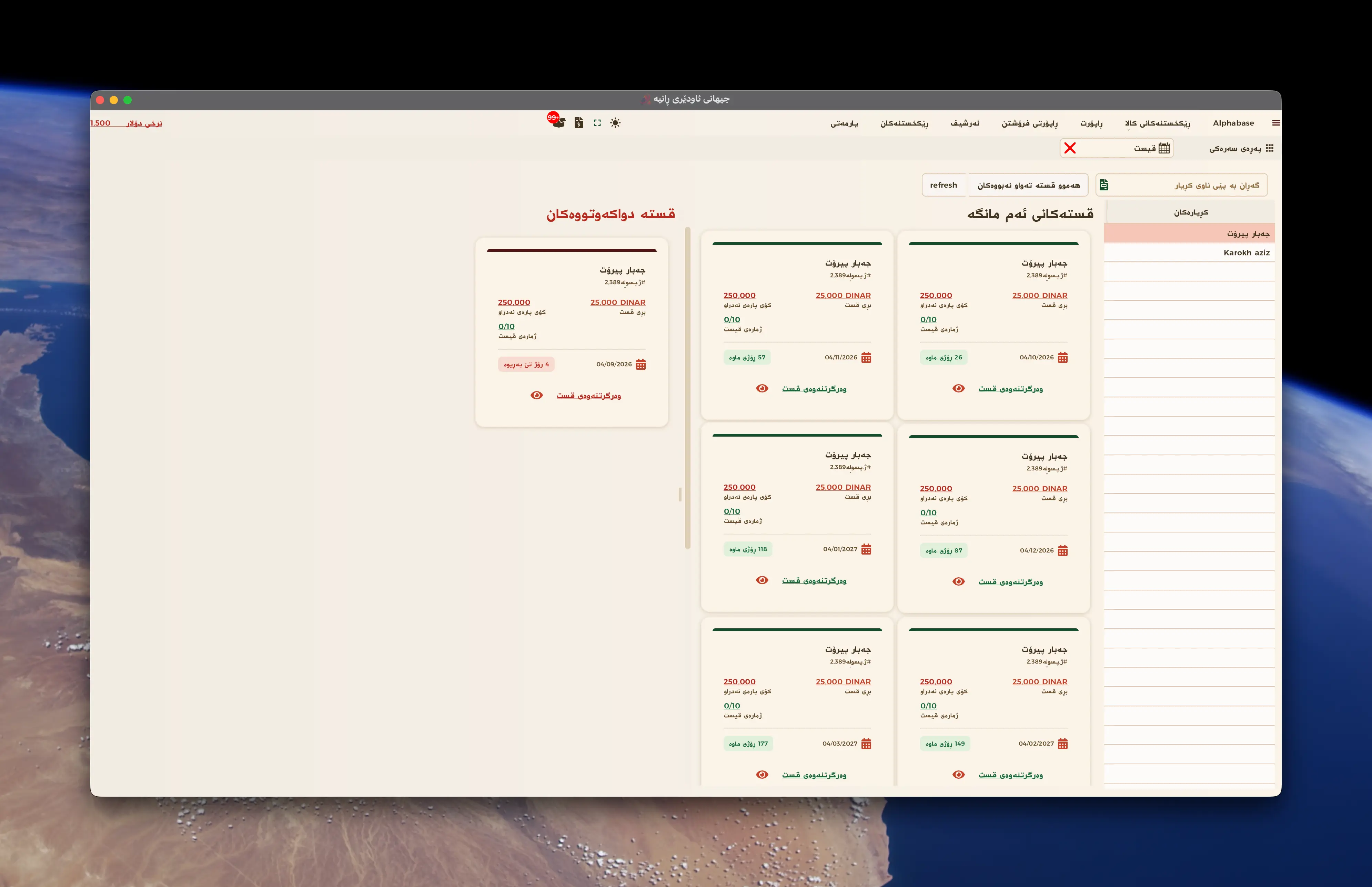The height and width of the screenshot is (887, 1372).
Task: View details eye icon on 04/11/2026 card
Action: click(762, 388)
